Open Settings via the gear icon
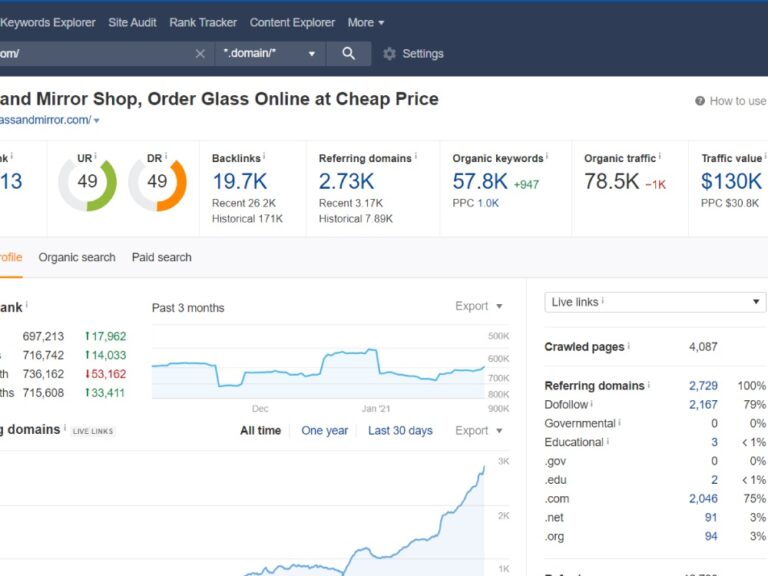The width and height of the screenshot is (768, 576). (x=389, y=54)
